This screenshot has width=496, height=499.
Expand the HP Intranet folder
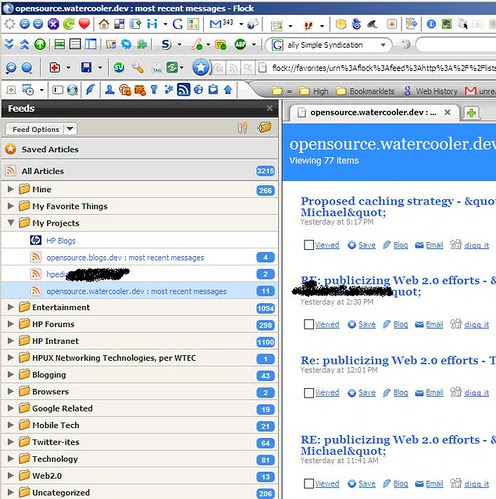click(10, 341)
